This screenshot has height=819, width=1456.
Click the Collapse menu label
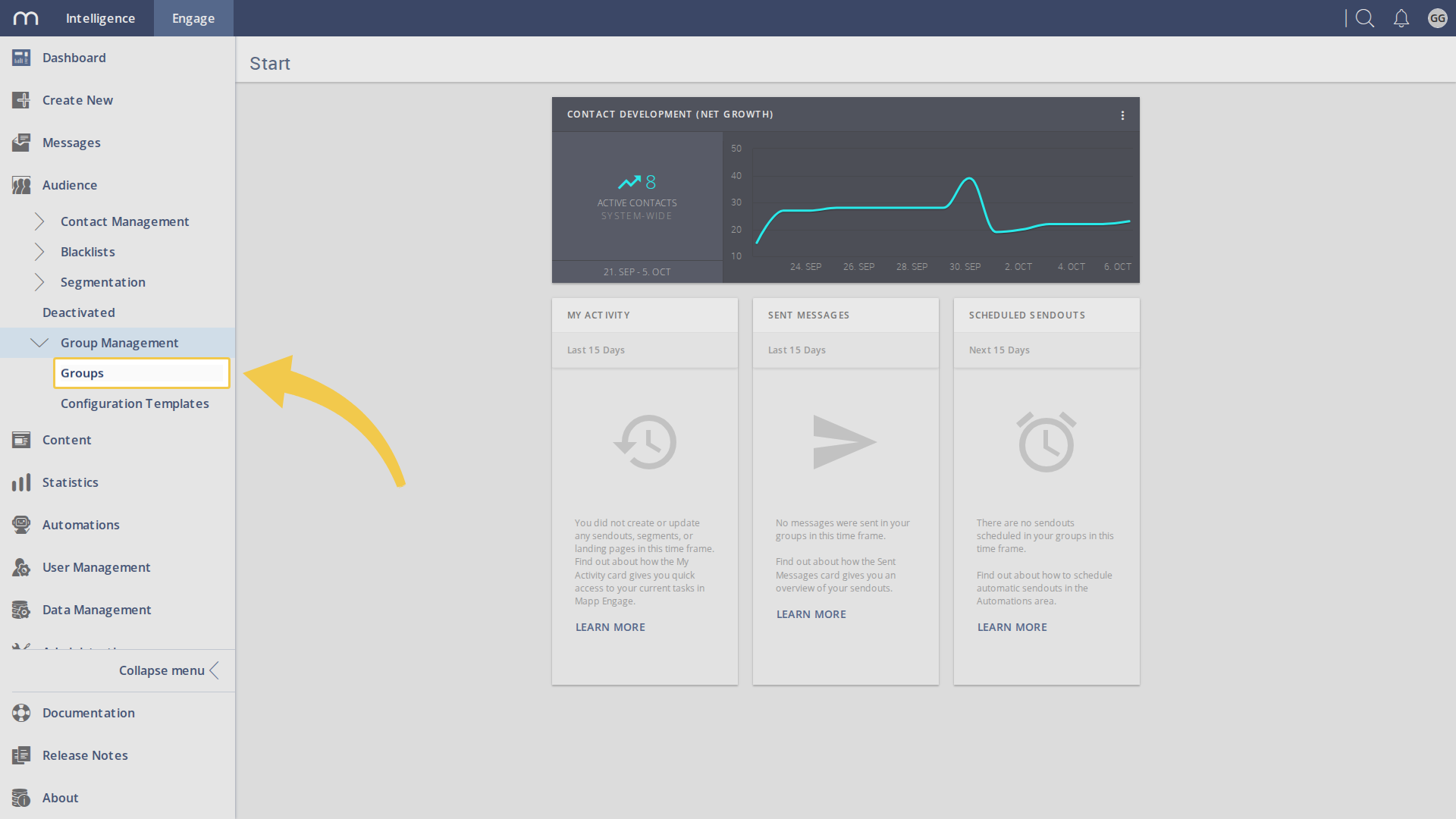coord(162,670)
